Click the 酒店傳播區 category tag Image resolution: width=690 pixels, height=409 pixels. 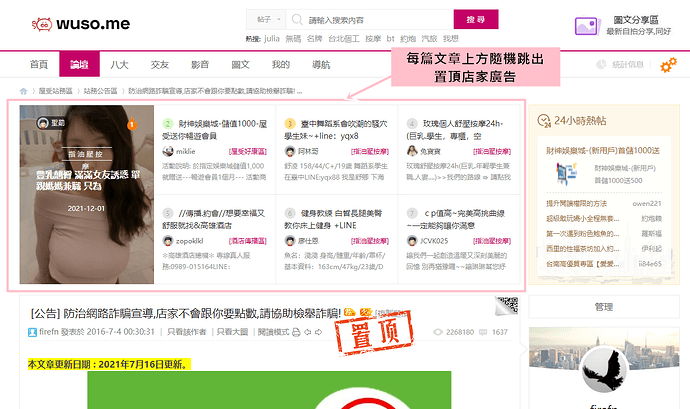(248, 241)
